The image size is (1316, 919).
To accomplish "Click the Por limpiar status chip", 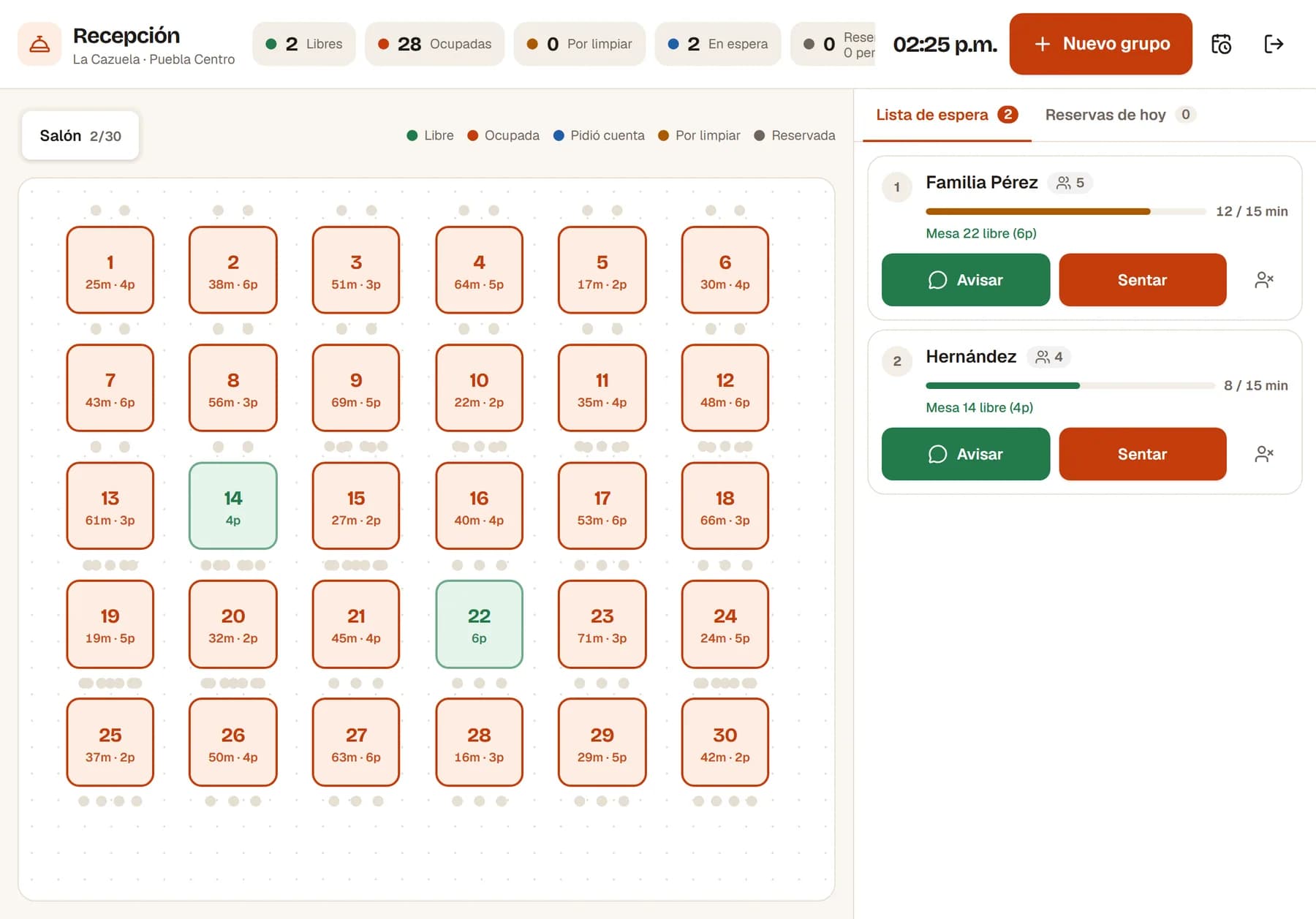I will tap(579, 44).
